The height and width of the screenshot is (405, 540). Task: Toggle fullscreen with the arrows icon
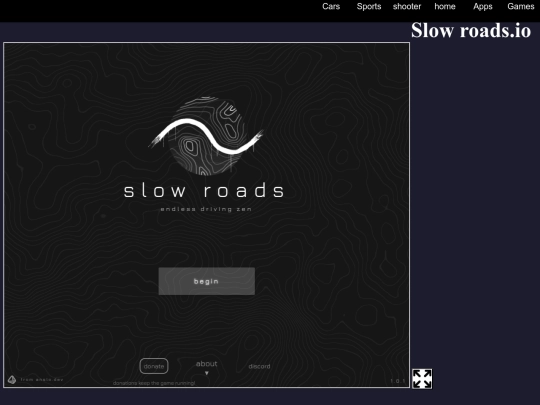422,378
